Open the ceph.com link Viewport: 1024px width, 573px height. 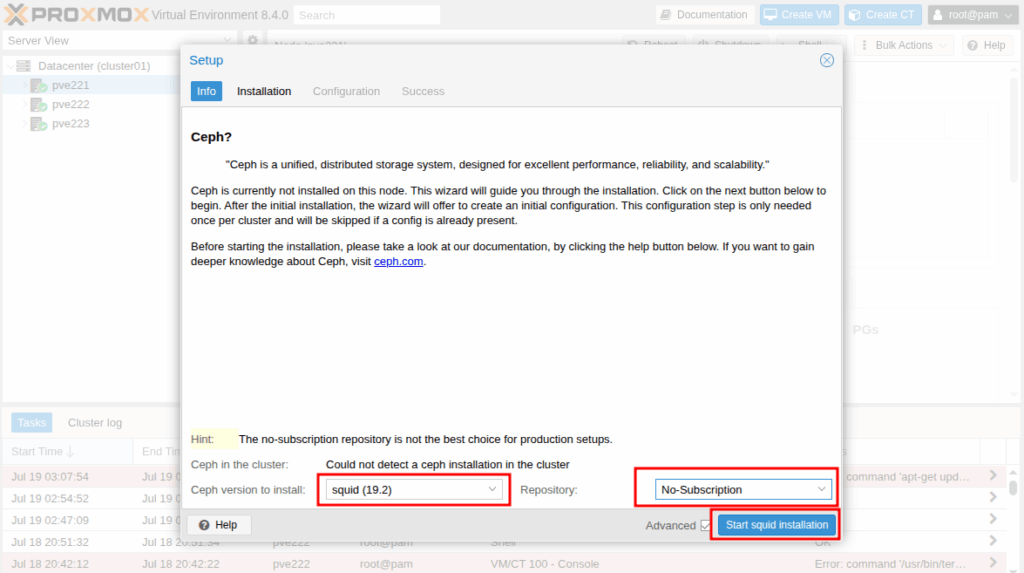pos(398,261)
